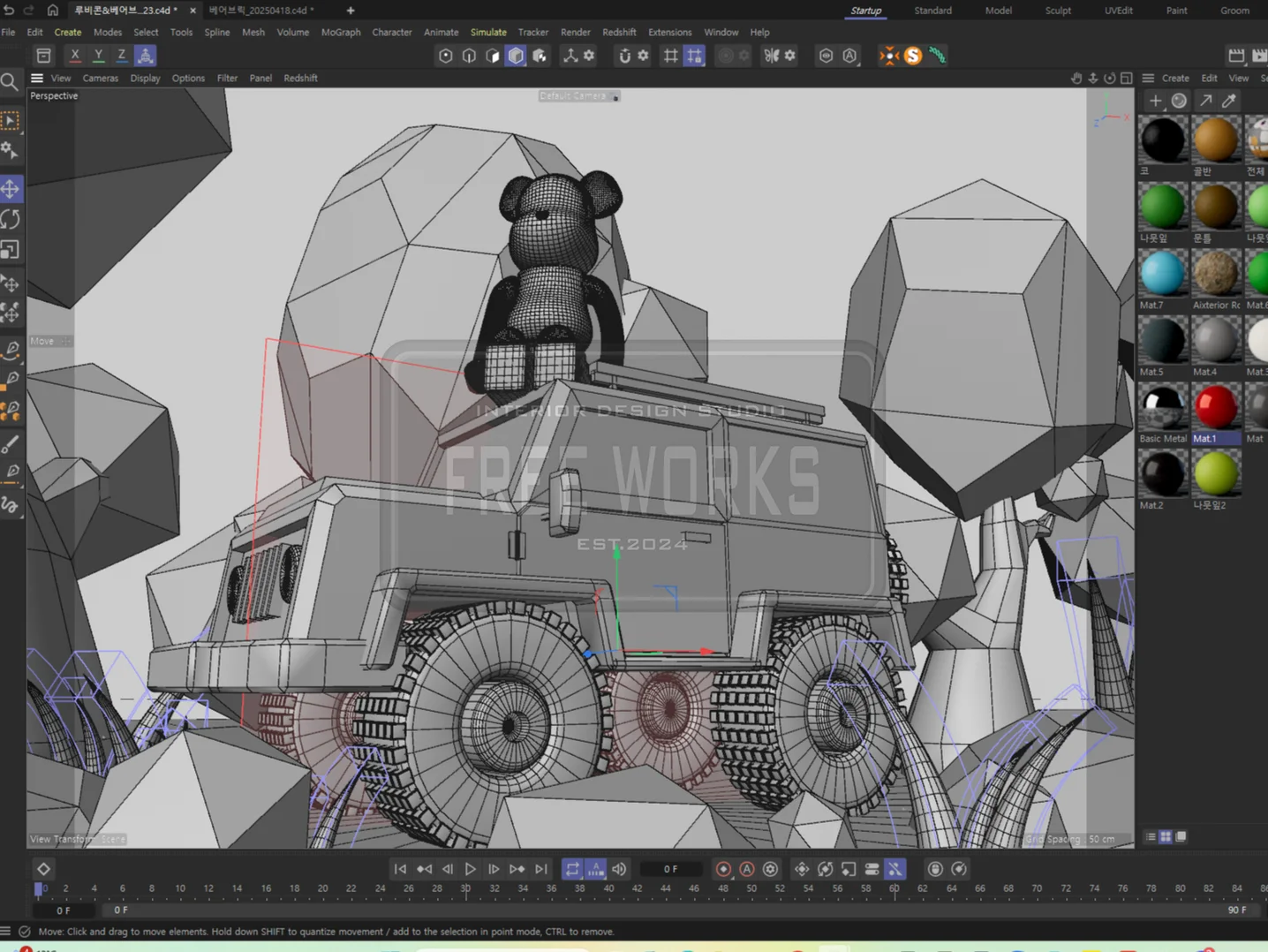
Task: Toggle the highlighted snap grid button
Action: tap(695, 56)
